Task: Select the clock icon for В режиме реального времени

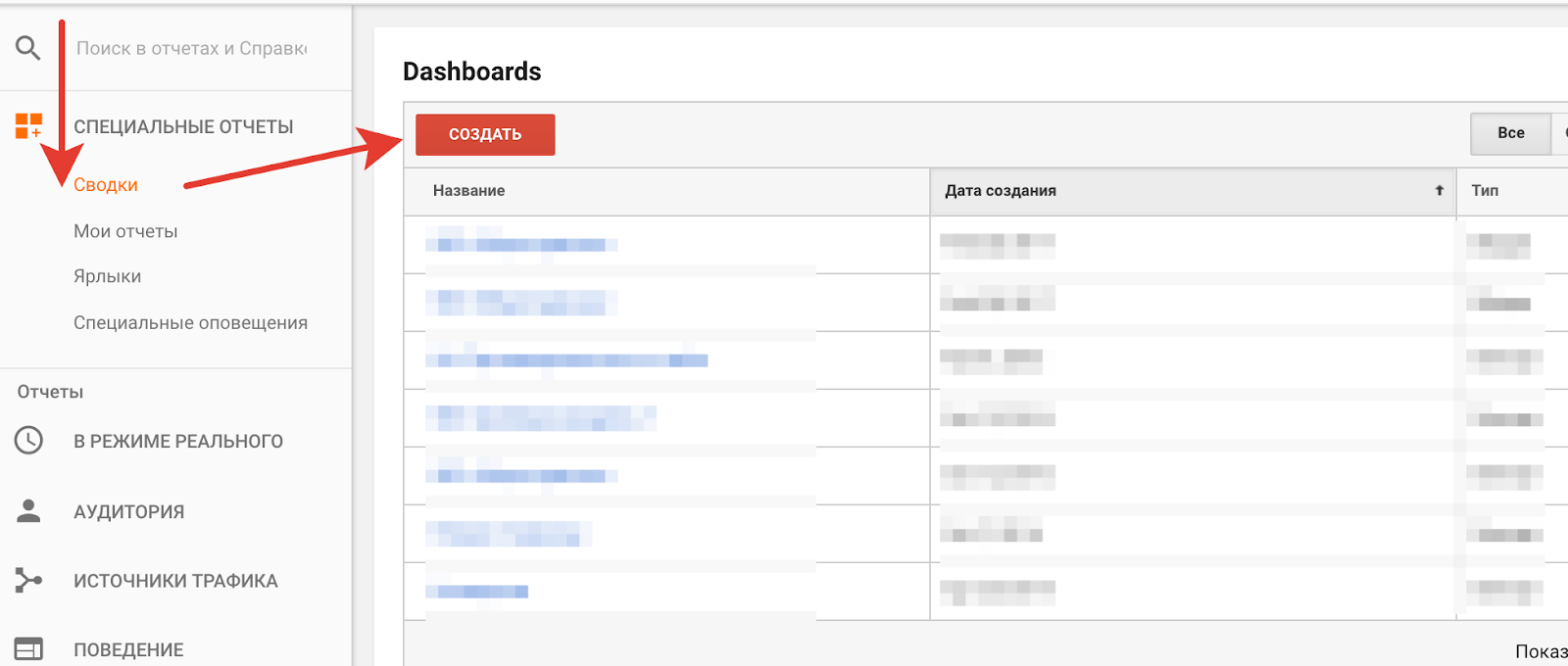Action: pyautogui.click(x=27, y=441)
